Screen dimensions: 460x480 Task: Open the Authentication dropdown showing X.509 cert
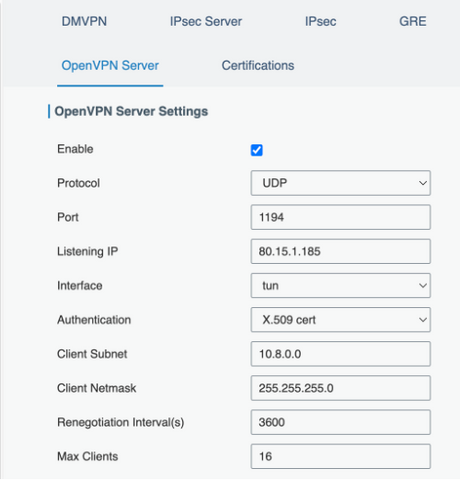coord(341,320)
